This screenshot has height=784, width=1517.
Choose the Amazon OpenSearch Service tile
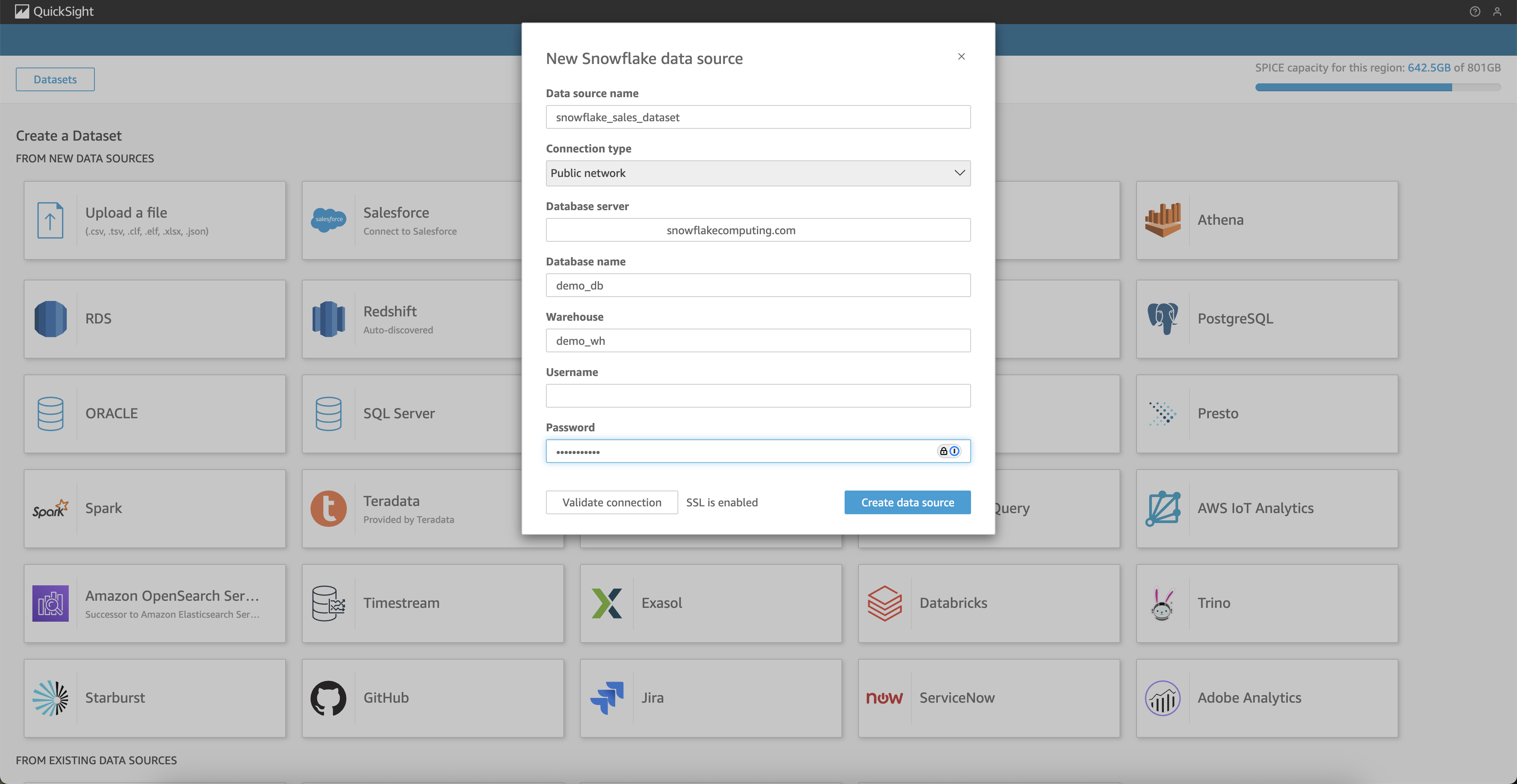click(154, 603)
